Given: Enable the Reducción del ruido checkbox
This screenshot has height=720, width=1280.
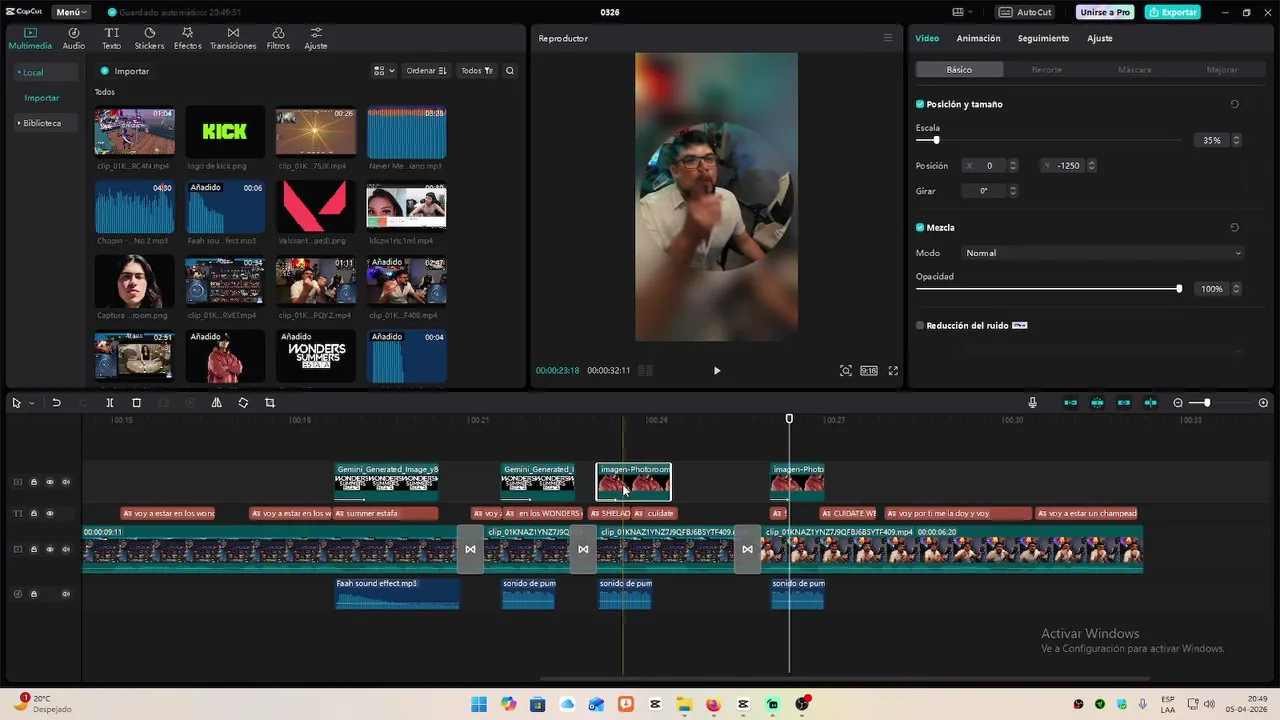Looking at the screenshot, I should [x=920, y=326].
